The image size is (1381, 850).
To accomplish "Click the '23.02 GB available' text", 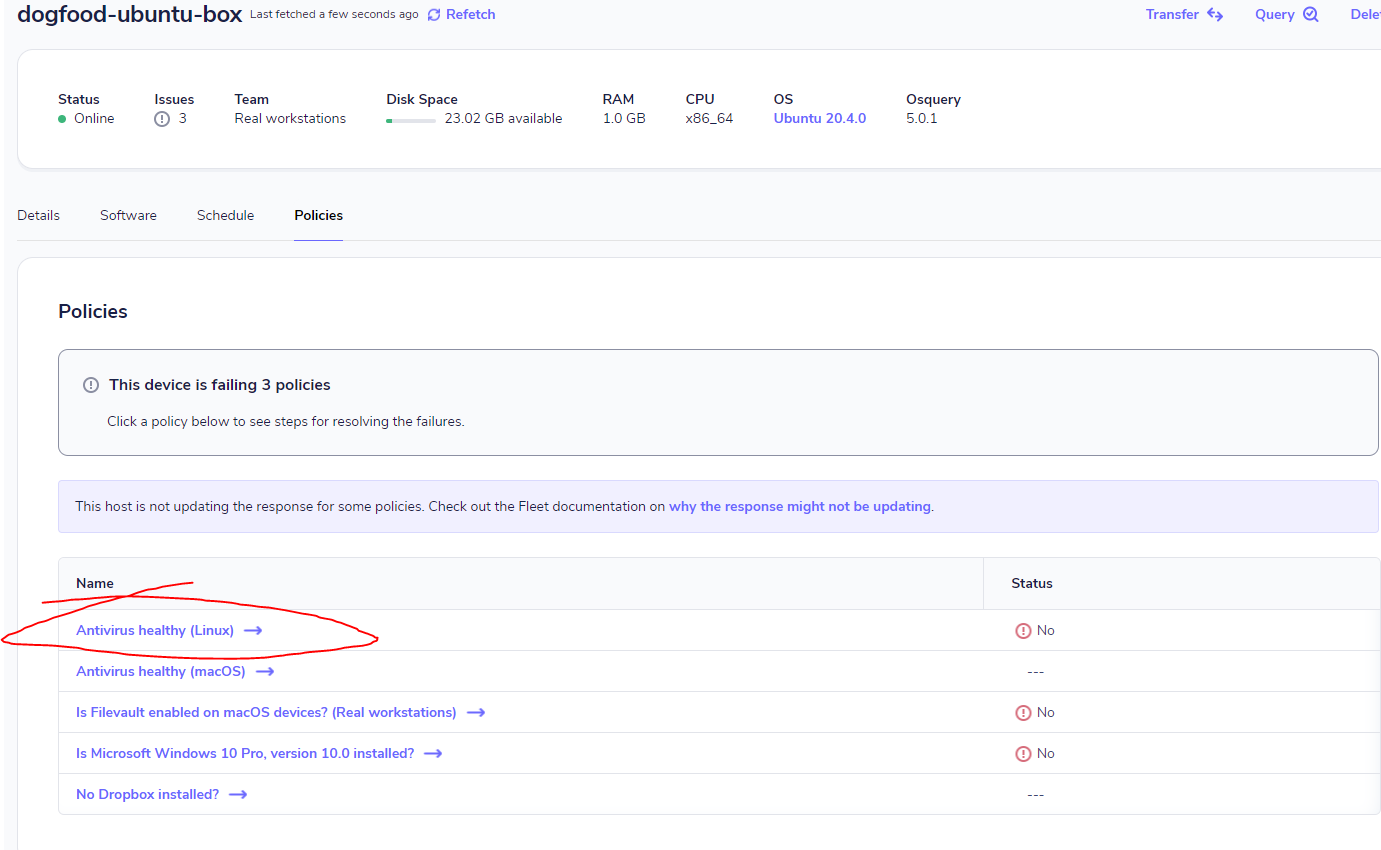I will [503, 119].
